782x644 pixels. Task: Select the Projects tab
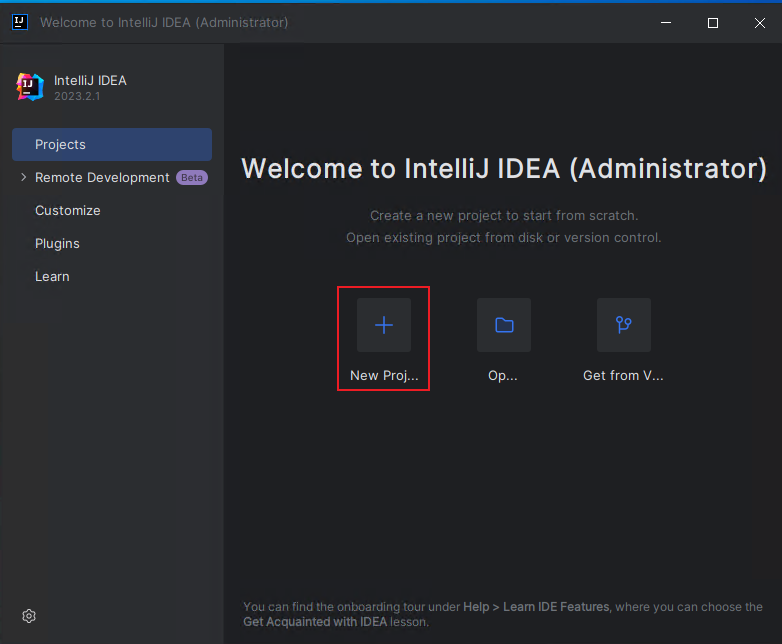[x=112, y=144]
